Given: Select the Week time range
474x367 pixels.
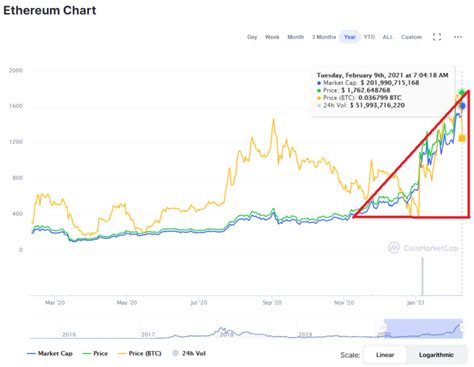Looking at the screenshot, I should coord(272,37).
